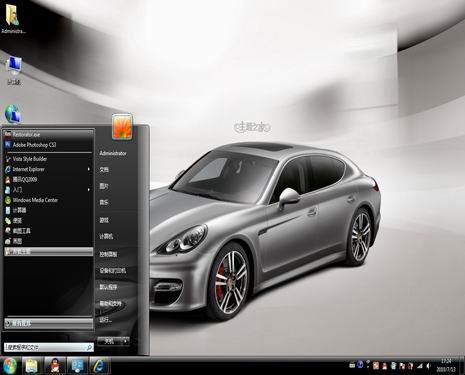This screenshot has height=375, width=465.
Task: Open 运行... run dialog link
Action: click(x=105, y=320)
